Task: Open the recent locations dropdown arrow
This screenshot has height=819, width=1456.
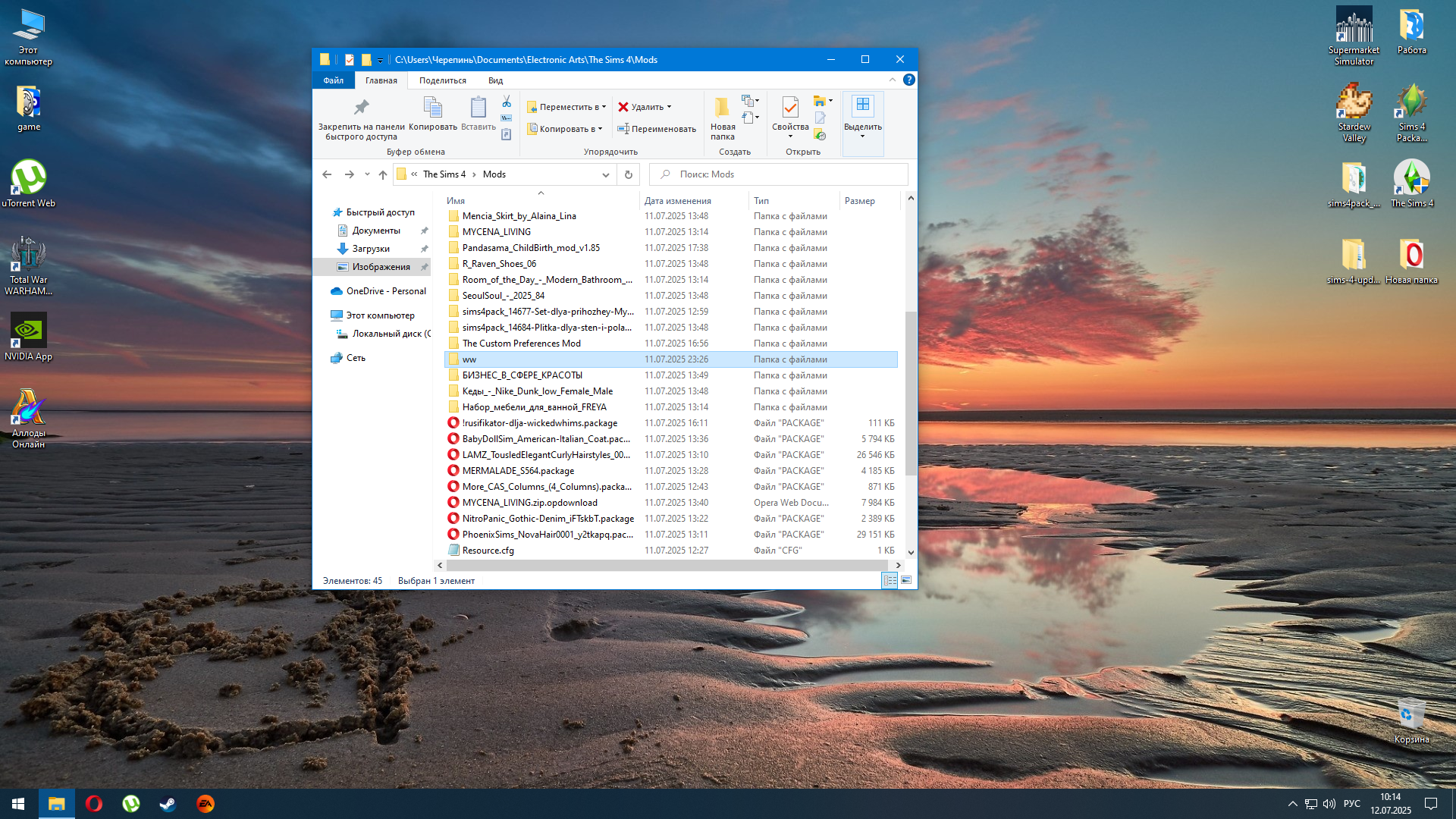Action: coord(367,174)
